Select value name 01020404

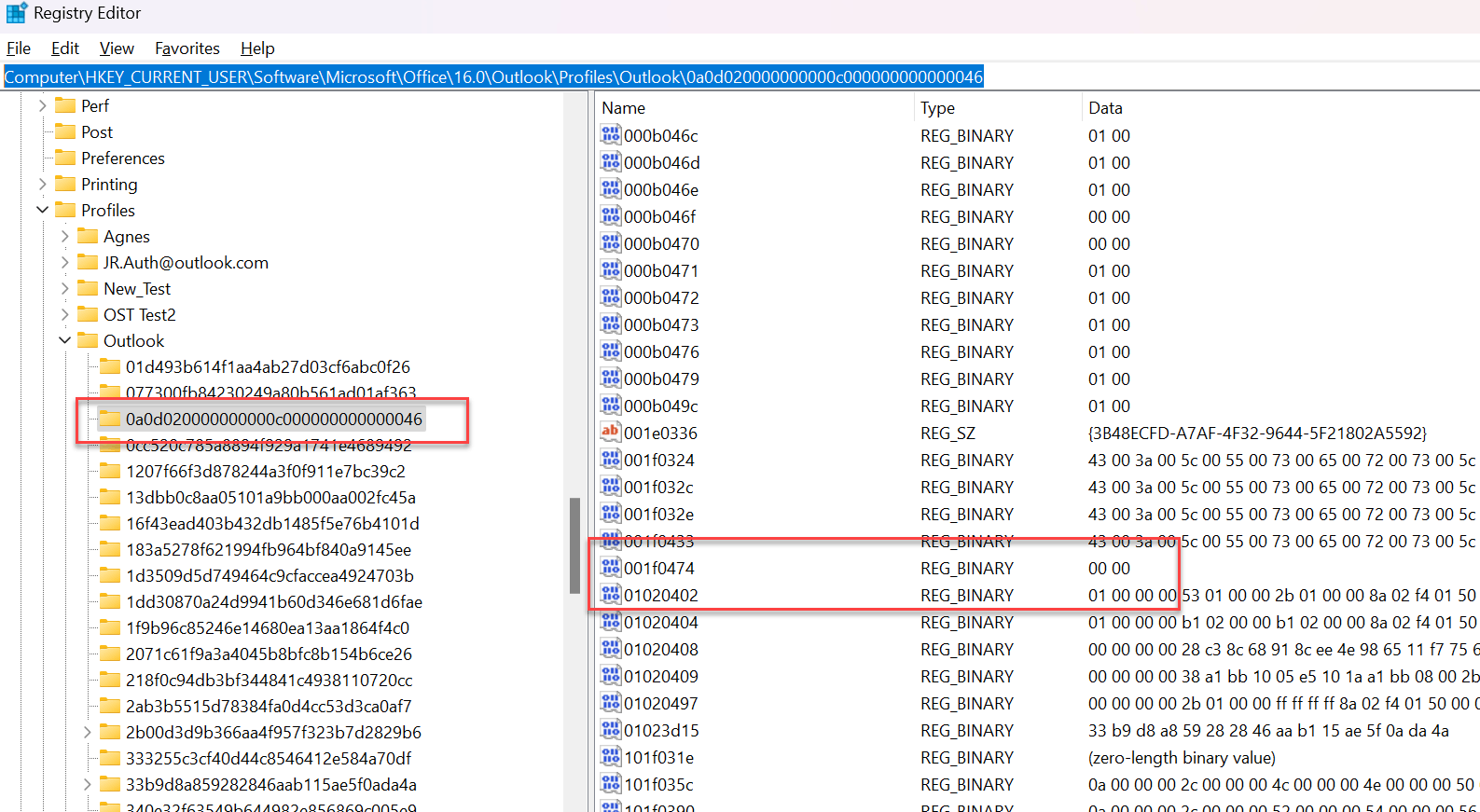pyautogui.click(x=661, y=623)
